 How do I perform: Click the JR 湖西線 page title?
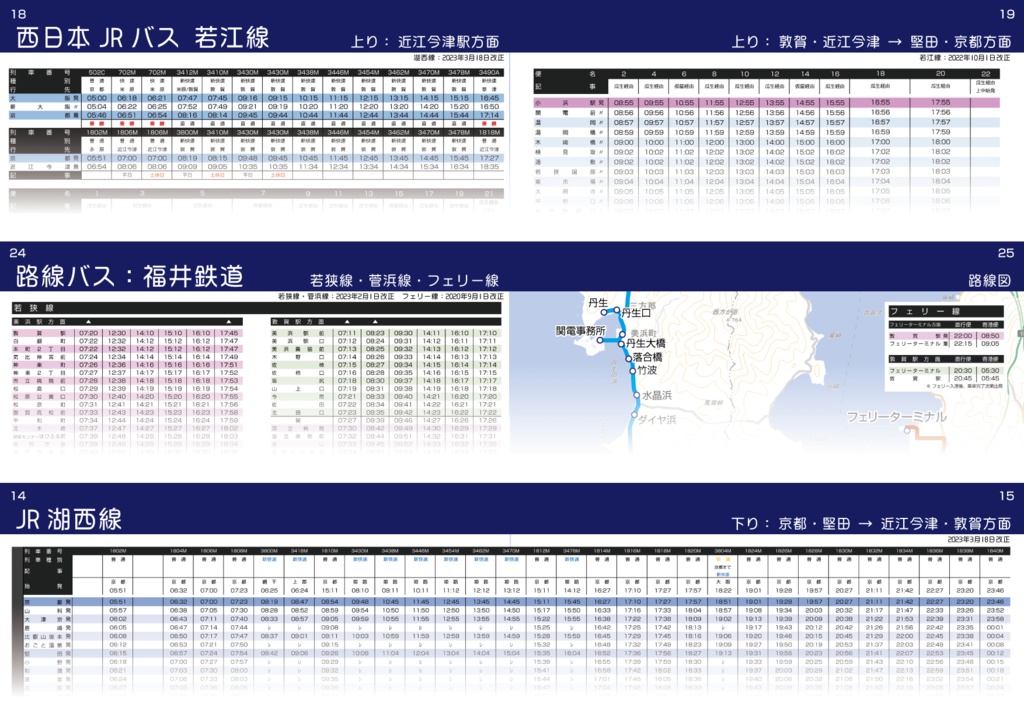[x=69, y=520]
